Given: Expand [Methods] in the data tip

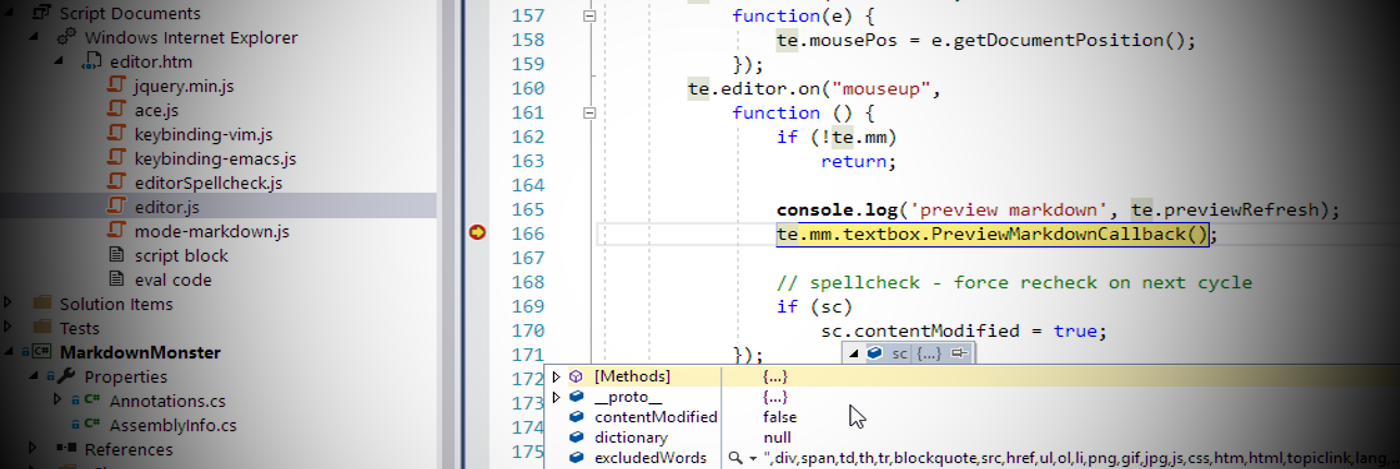Looking at the screenshot, I should click(x=557, y=376).
